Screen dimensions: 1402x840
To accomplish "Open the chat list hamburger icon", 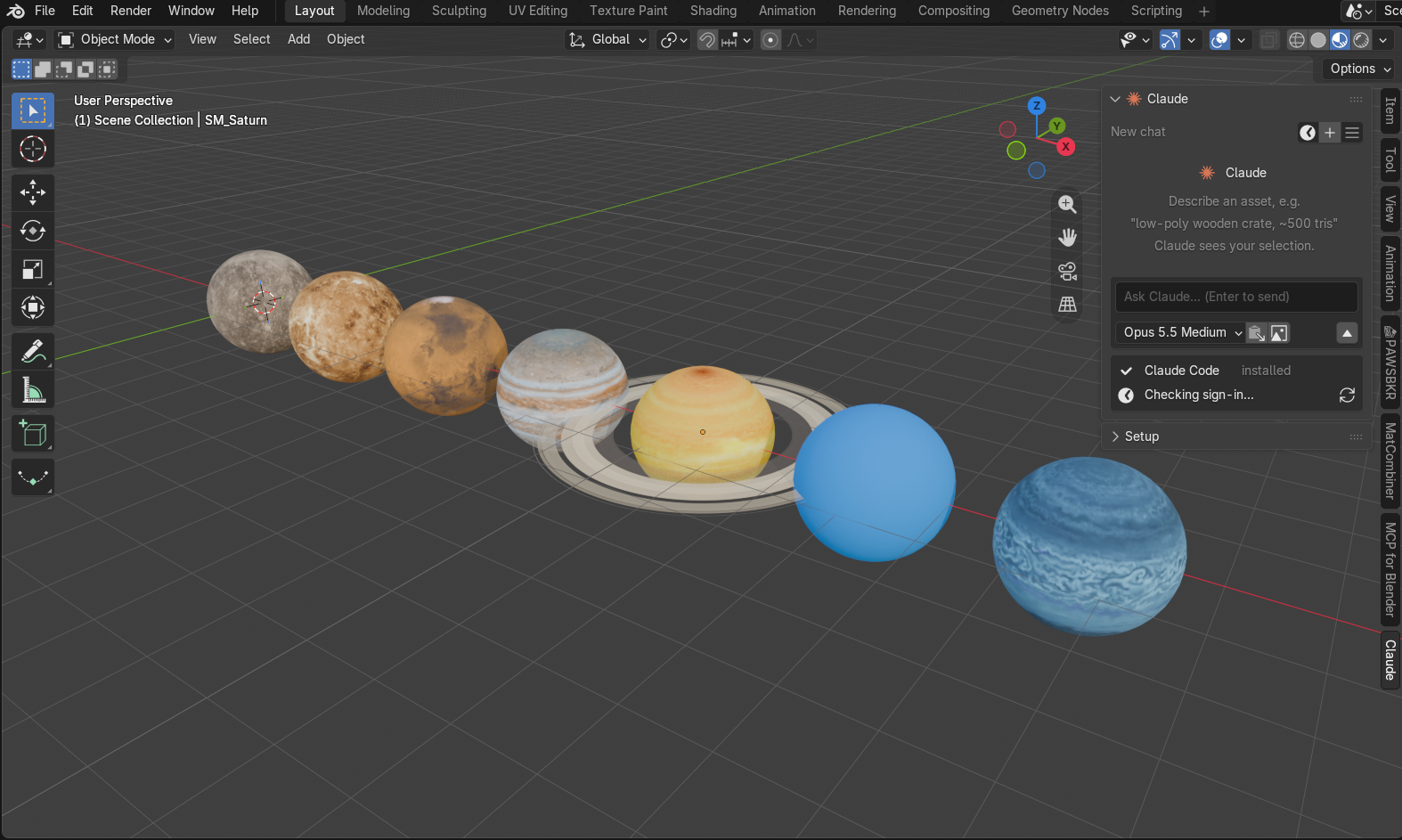I will (x=1352, y=133).
